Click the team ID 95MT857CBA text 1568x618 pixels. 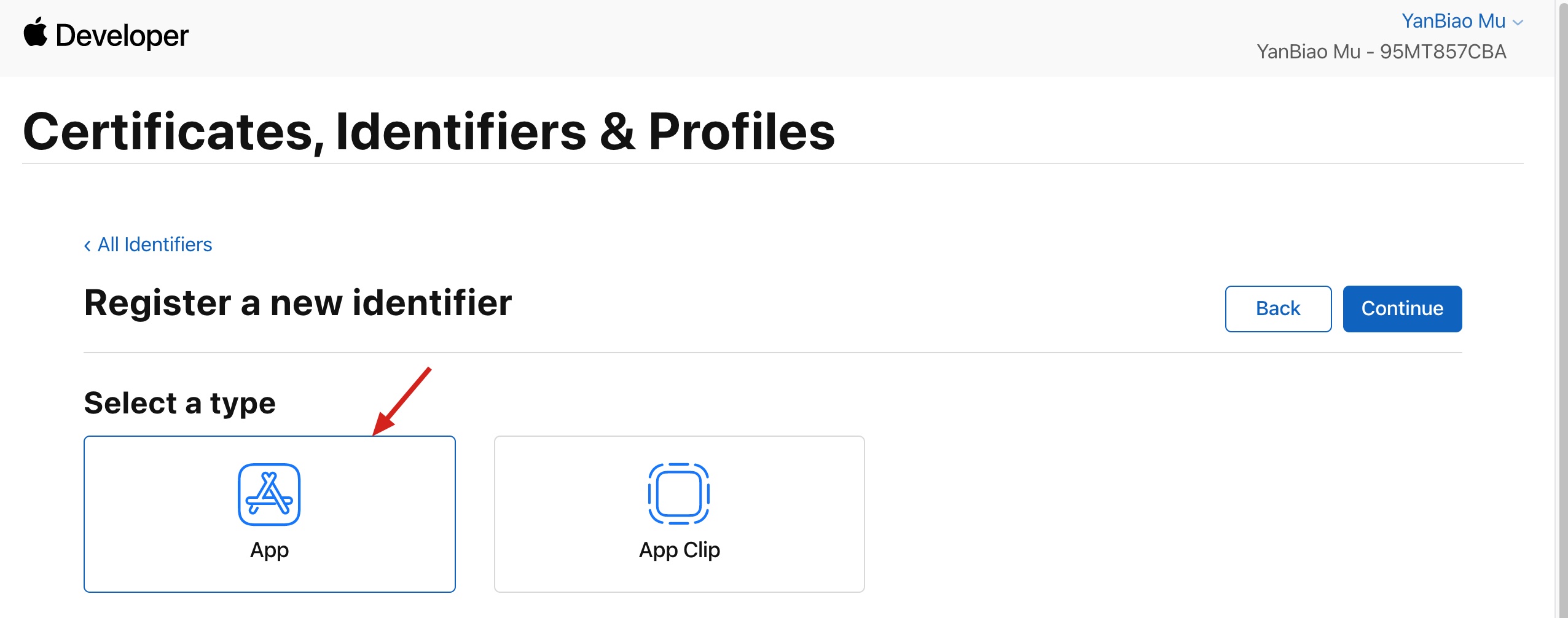(1443, 52)
